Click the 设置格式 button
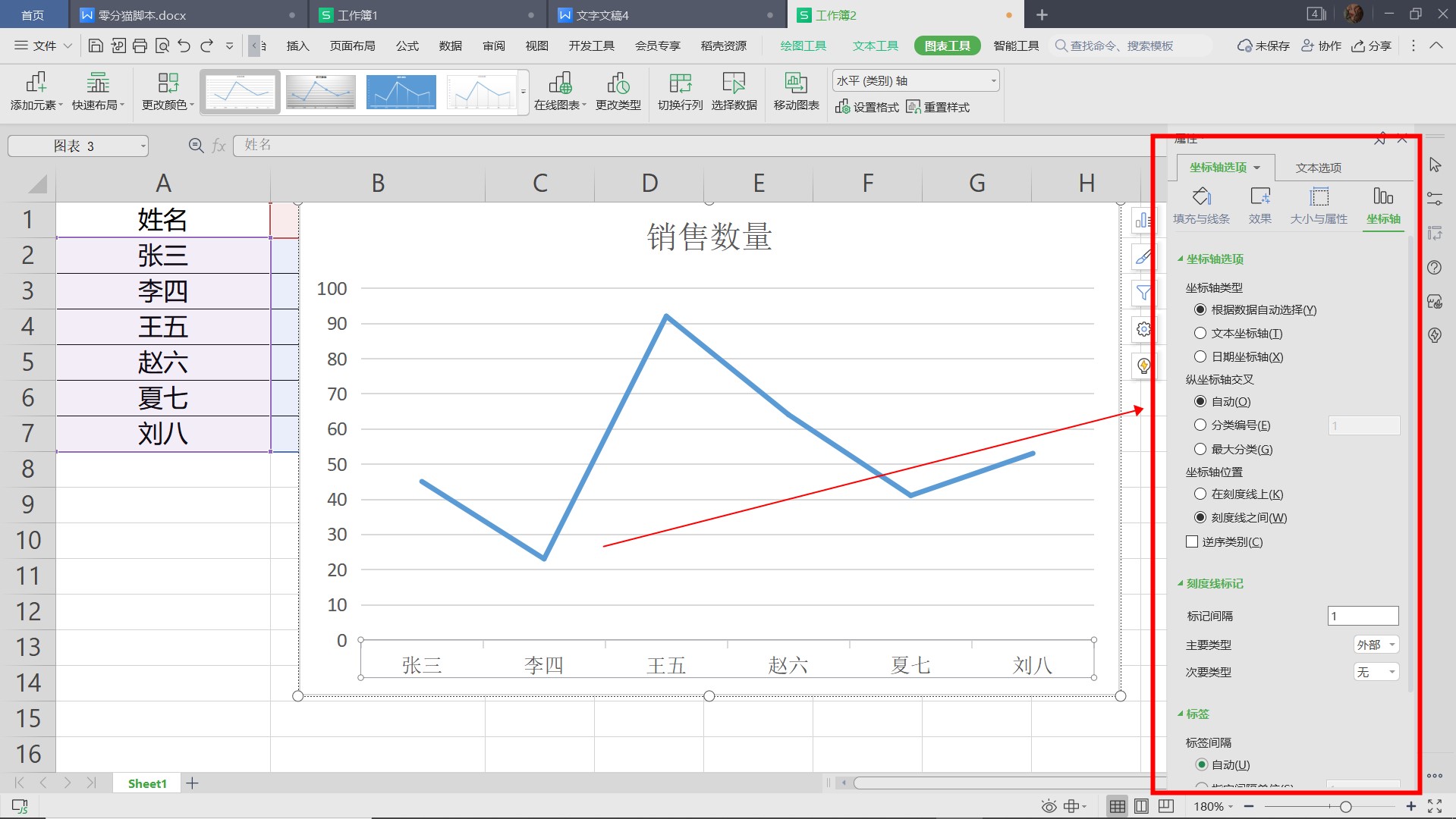1456x819 pixels. pyautogui.click(x=867, y=108)
